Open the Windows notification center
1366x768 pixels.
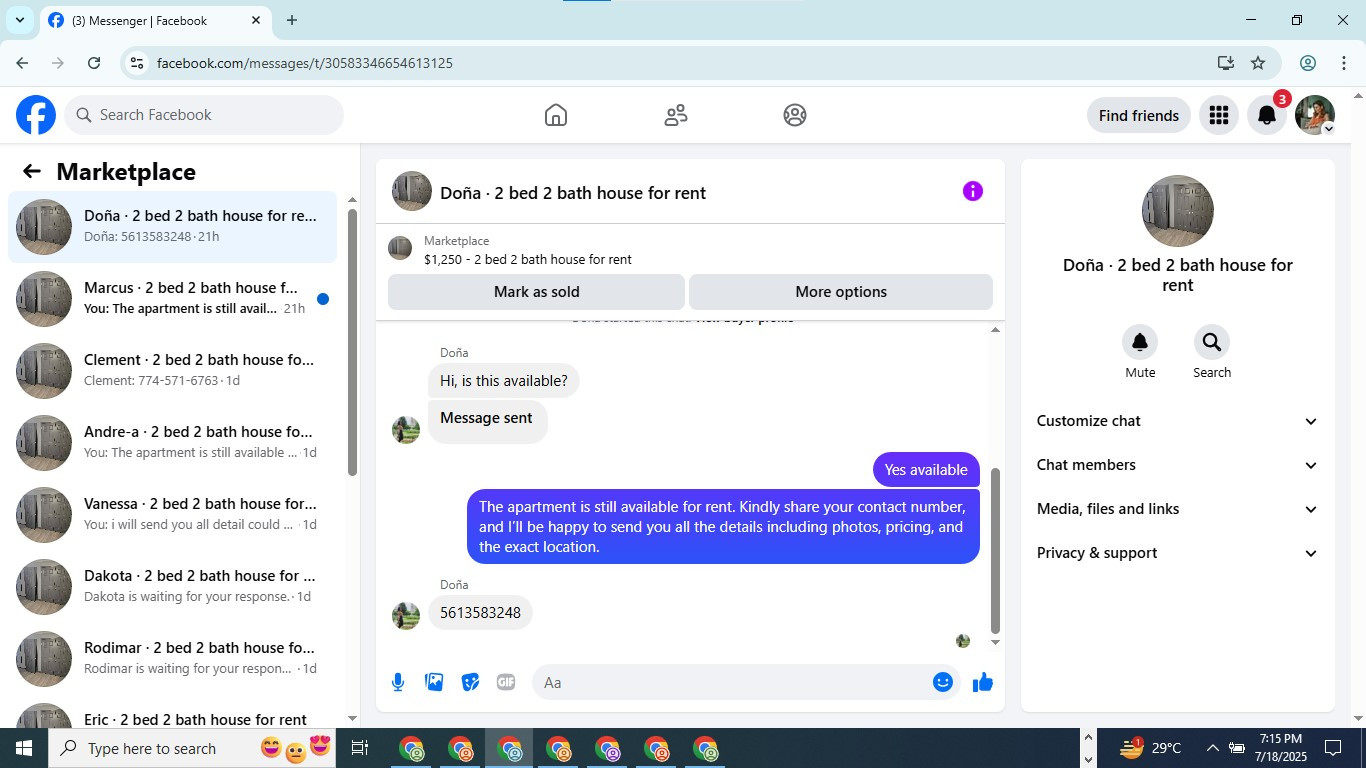(1333, 748)
